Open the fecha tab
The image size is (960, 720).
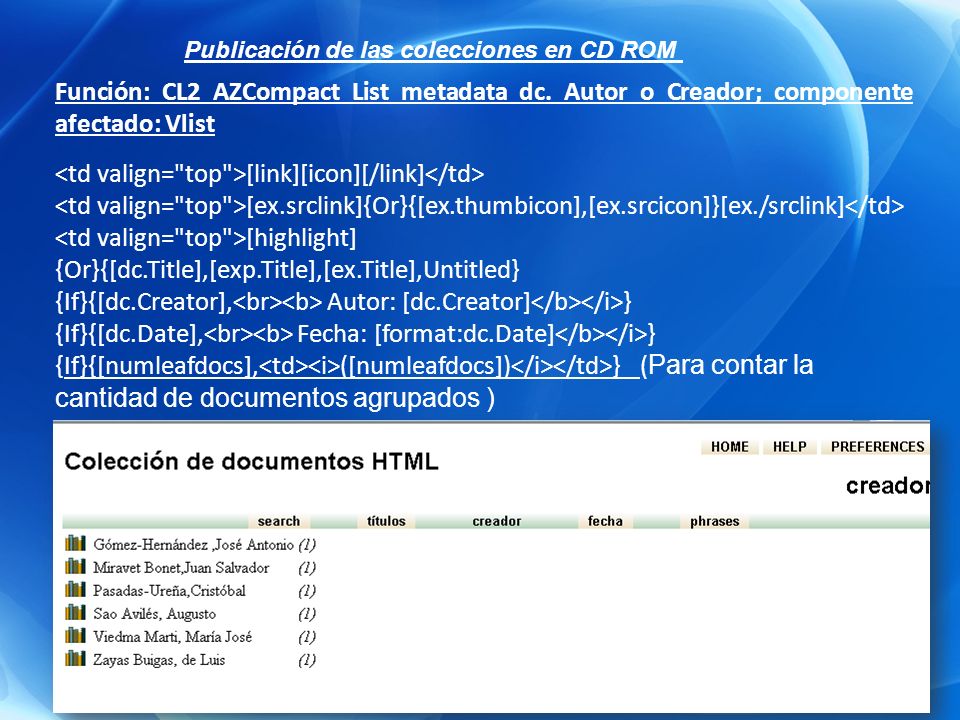605,522
